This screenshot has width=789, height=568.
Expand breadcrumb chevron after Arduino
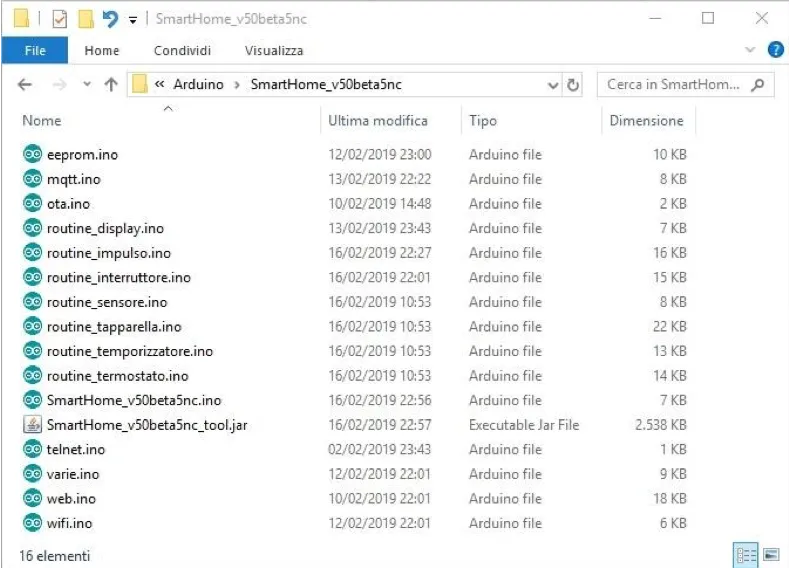(237, 85)
